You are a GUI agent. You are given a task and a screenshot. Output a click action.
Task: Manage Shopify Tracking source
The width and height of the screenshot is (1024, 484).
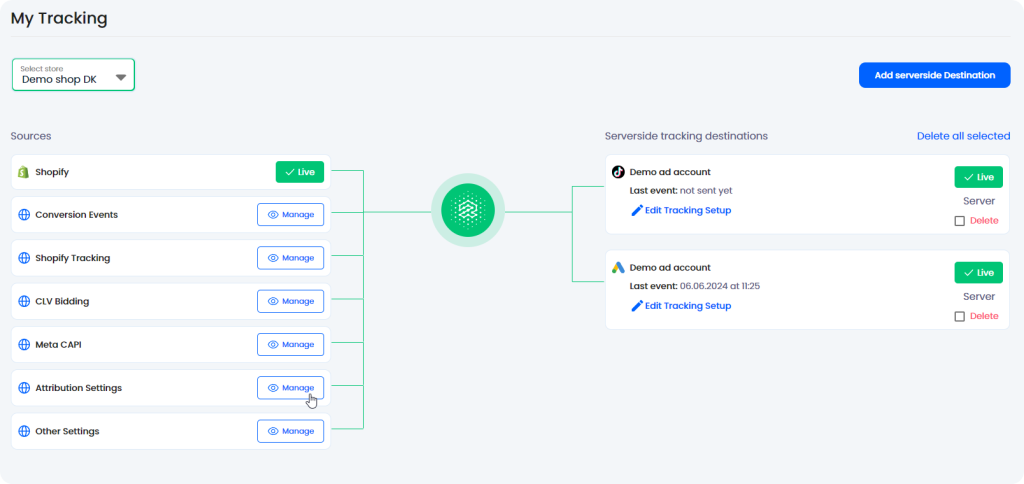[x=291, y=258]
